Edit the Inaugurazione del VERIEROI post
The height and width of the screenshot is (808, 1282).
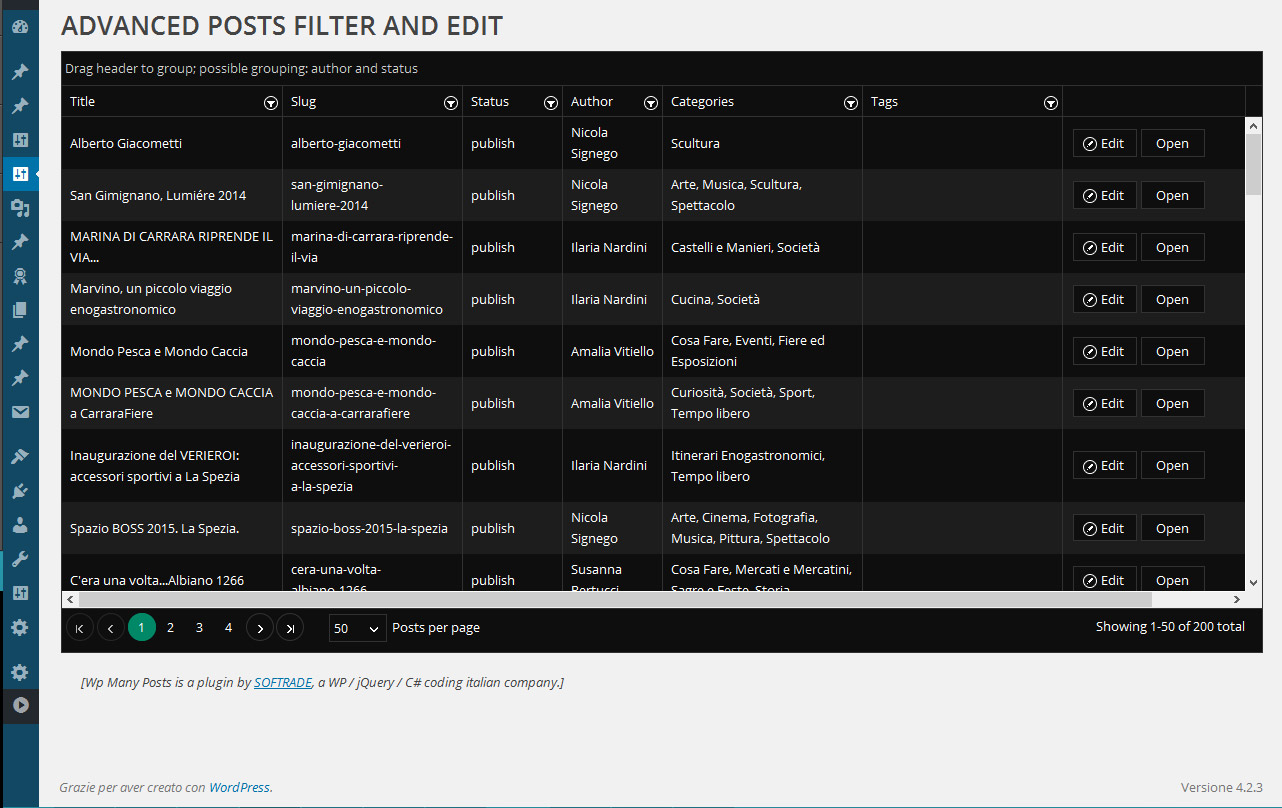[1104, 465]
